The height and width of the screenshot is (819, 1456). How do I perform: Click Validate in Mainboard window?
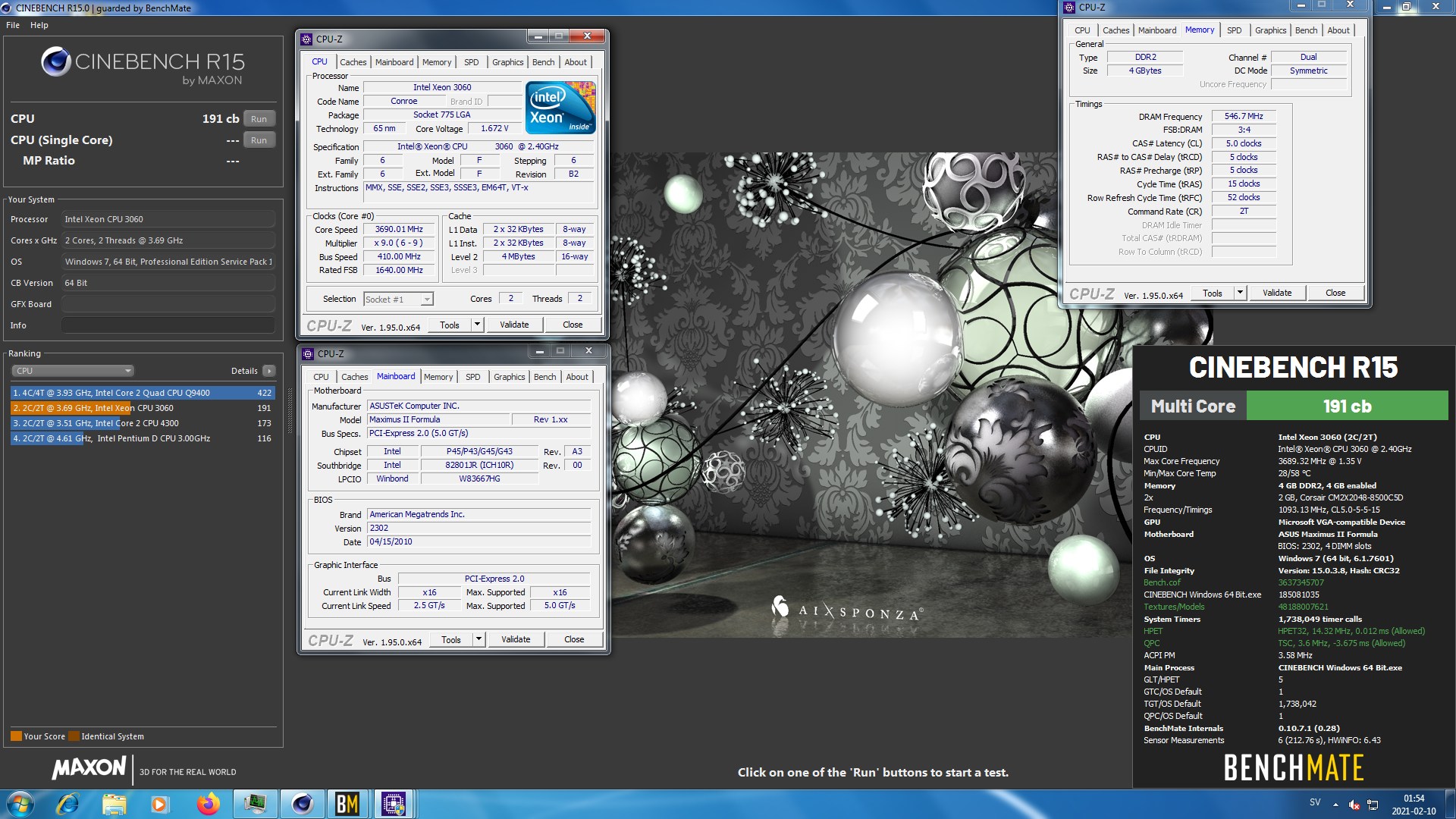click(x=516, y=639)
